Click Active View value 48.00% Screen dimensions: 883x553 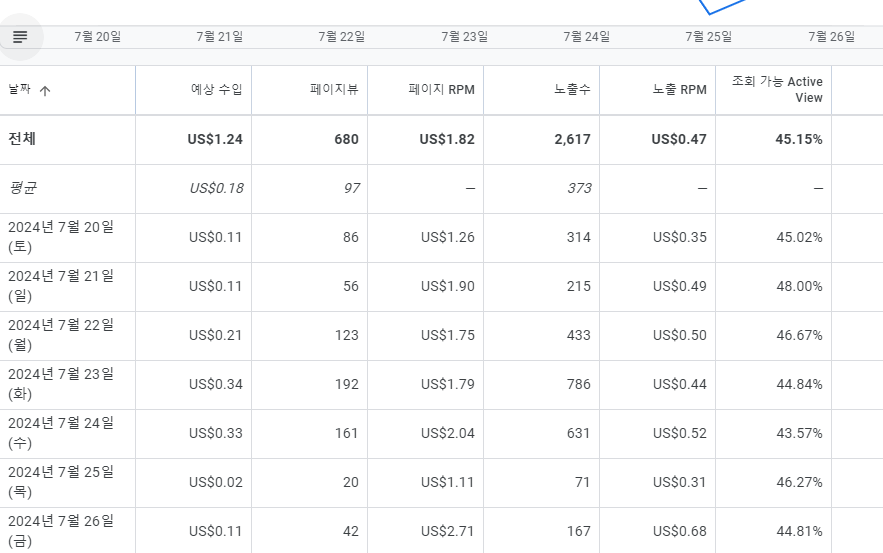click(x=799, y=286)
